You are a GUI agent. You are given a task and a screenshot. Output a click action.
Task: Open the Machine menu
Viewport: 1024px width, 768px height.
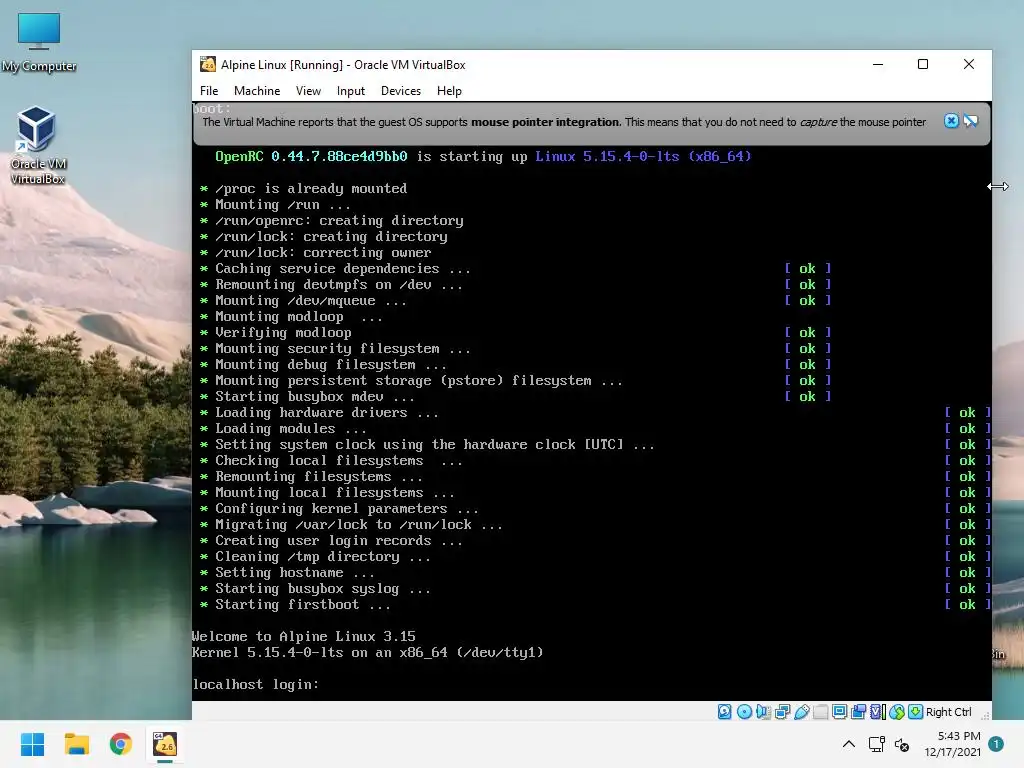[257, 91]
